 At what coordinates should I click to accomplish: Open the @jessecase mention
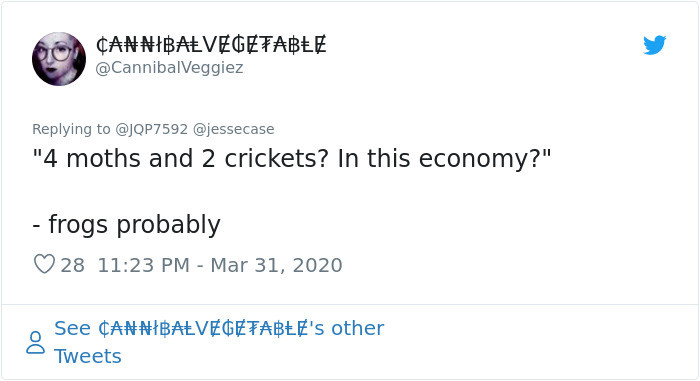click(x=233, y=129)
